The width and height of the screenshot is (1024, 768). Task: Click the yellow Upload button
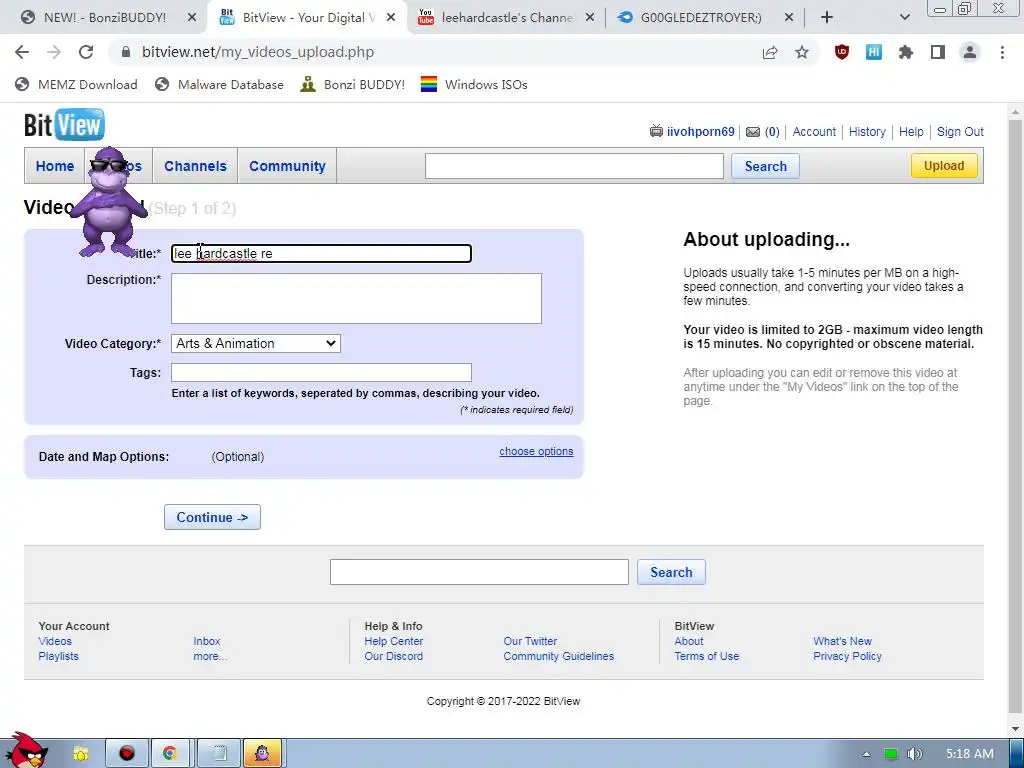[944, 166]
